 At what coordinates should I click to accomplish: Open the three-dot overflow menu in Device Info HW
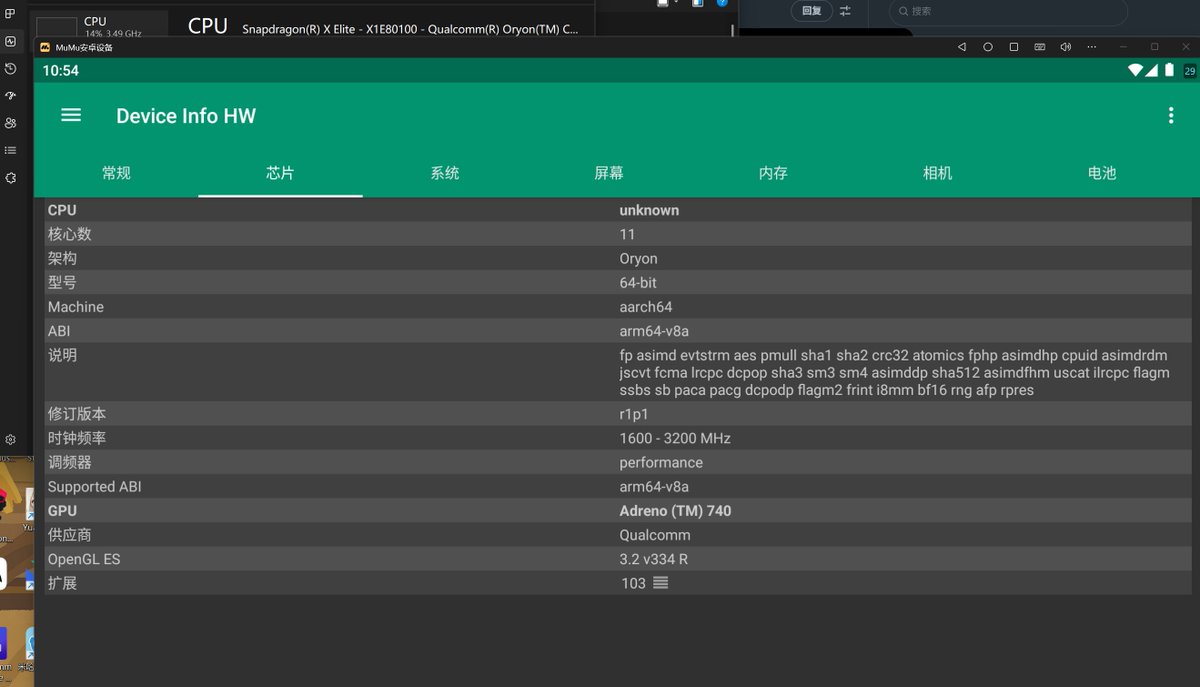tap(1170, 116)
